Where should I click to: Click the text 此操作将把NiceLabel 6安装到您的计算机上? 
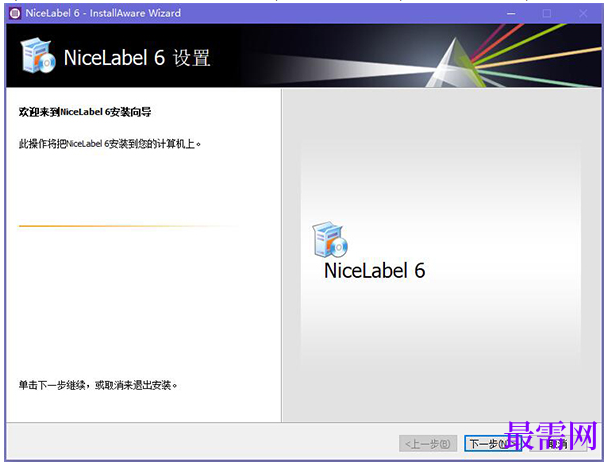tap(110, 144)
